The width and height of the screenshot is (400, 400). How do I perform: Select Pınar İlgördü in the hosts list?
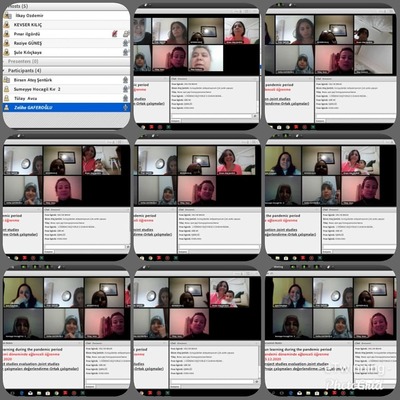(x=66, y=34)
